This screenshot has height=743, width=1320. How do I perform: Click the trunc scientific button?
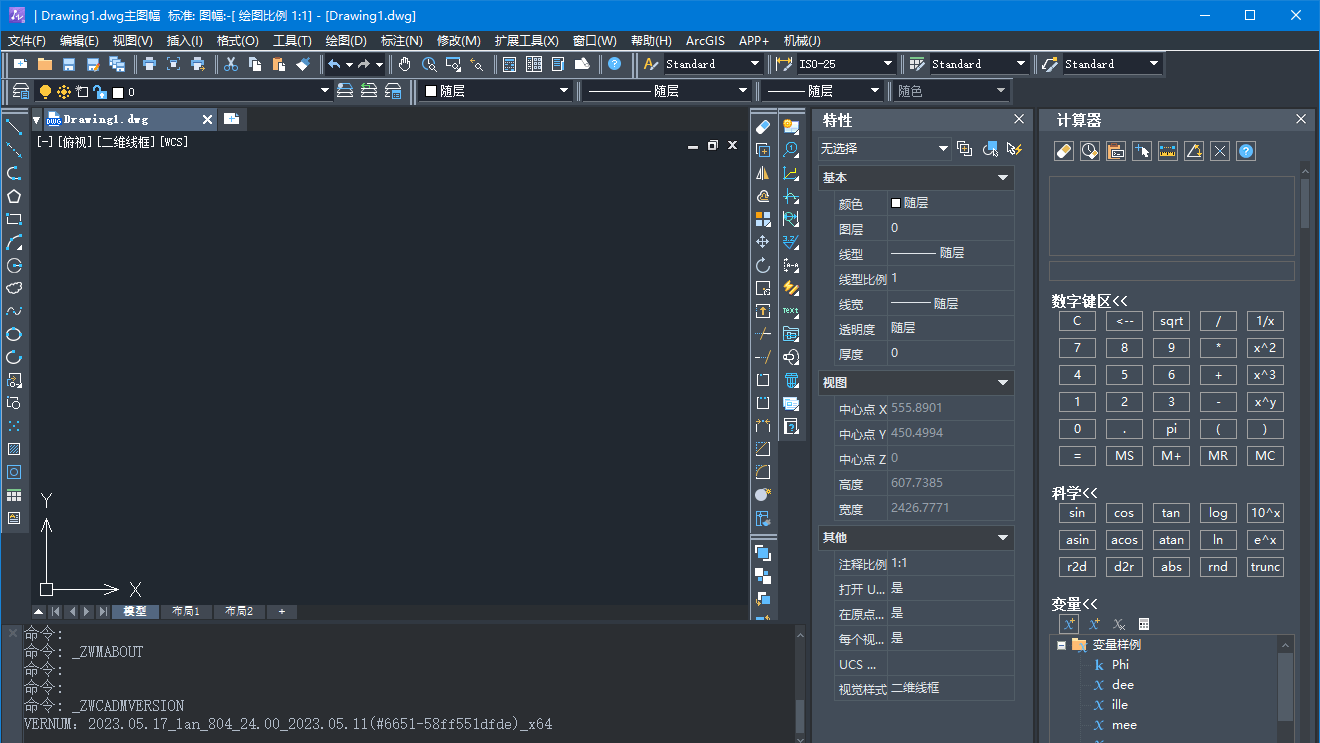point(1265,567)
